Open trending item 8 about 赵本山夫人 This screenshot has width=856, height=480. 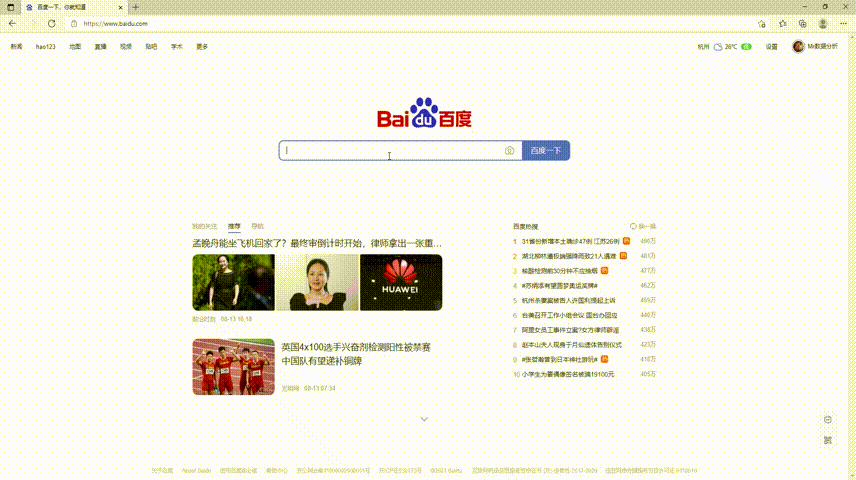pyautogui.click(x=572, y=344)
